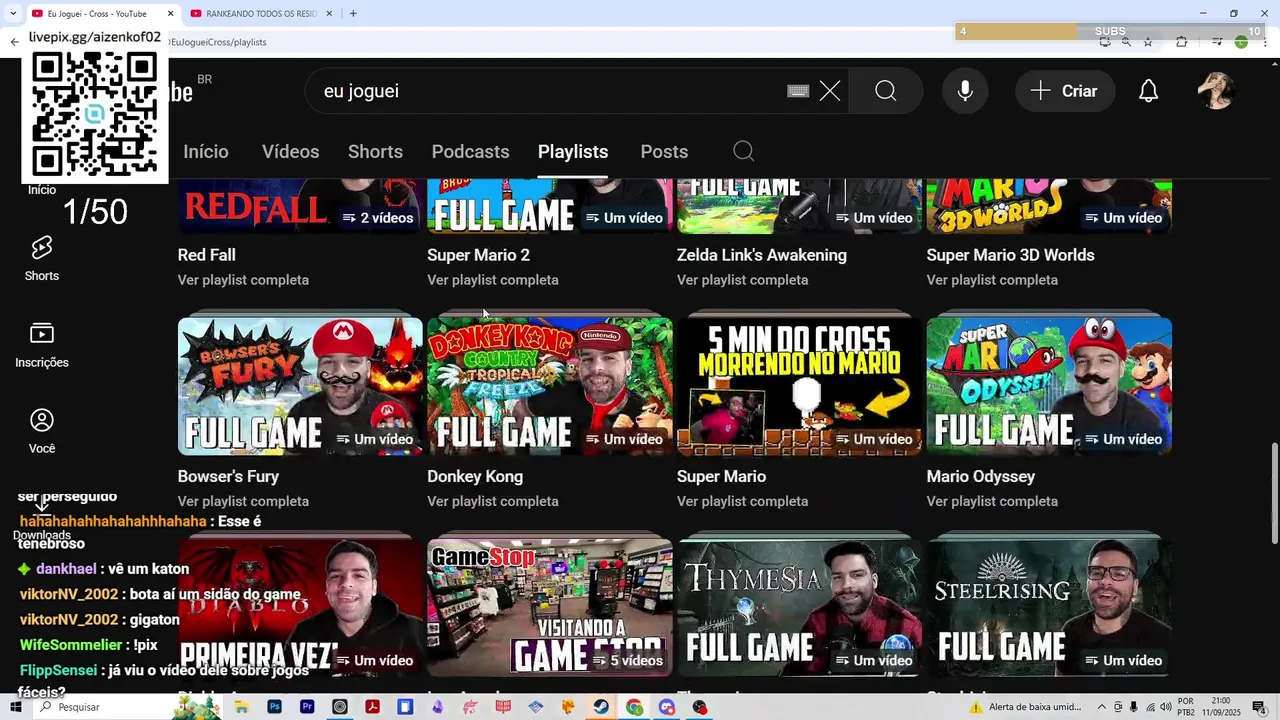1280x720 pixels.
Task: Open the on-screen keyboard icon in search
Action: point(798,91)
